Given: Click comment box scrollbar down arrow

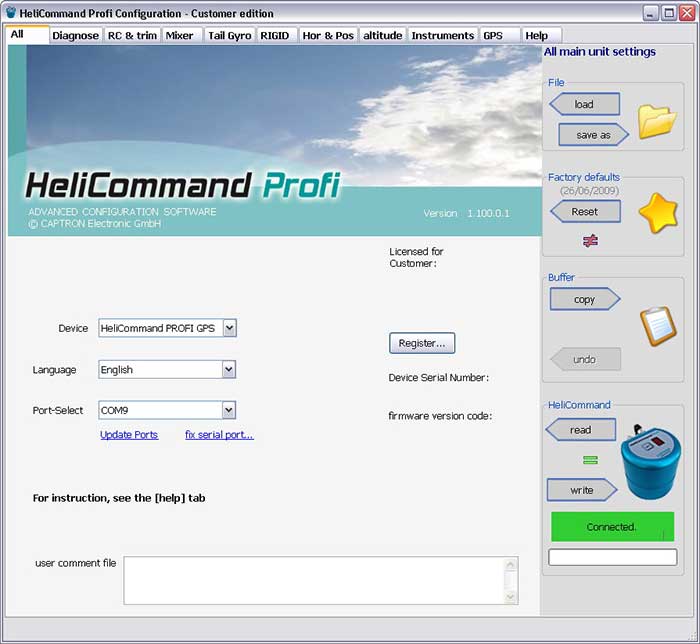Looking at the screenshot, I should coord(510,597).
